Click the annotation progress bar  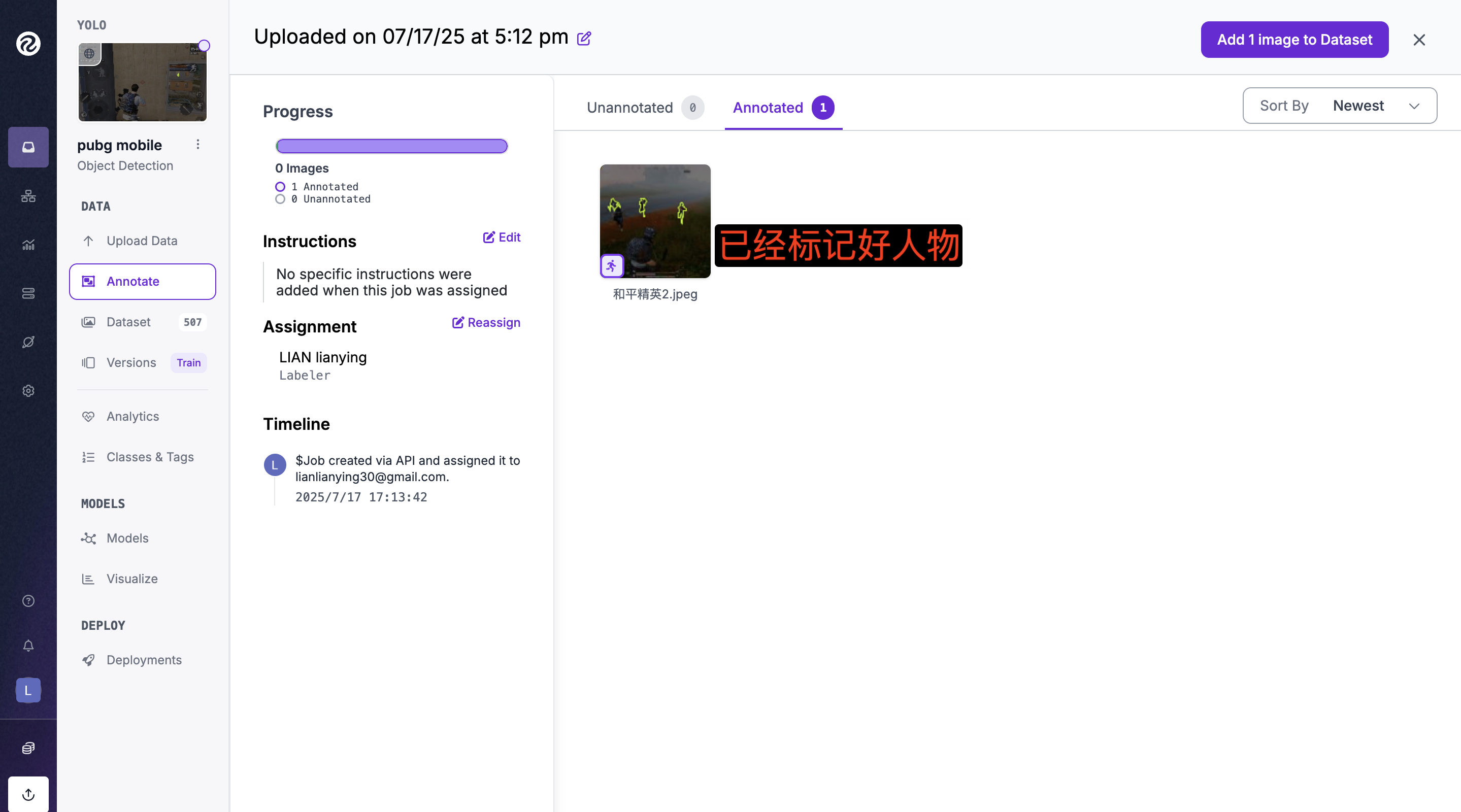(391, 146)
